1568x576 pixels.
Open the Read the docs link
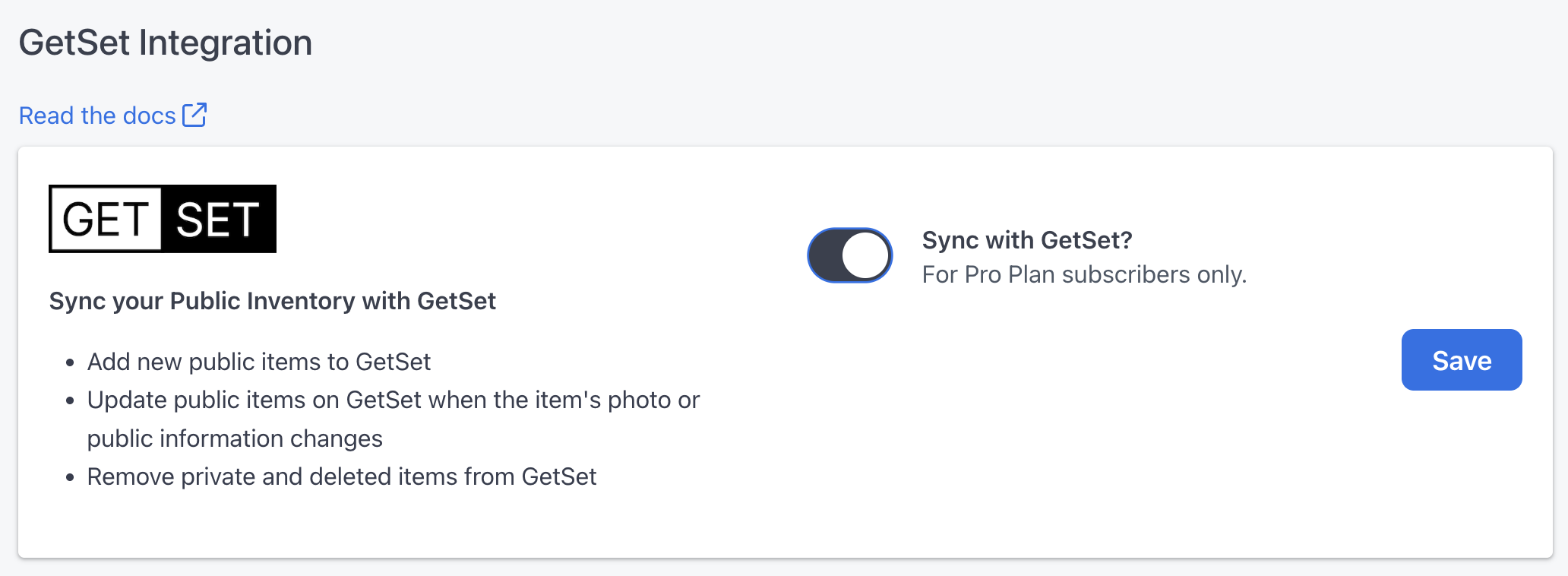tap(96, 115)
